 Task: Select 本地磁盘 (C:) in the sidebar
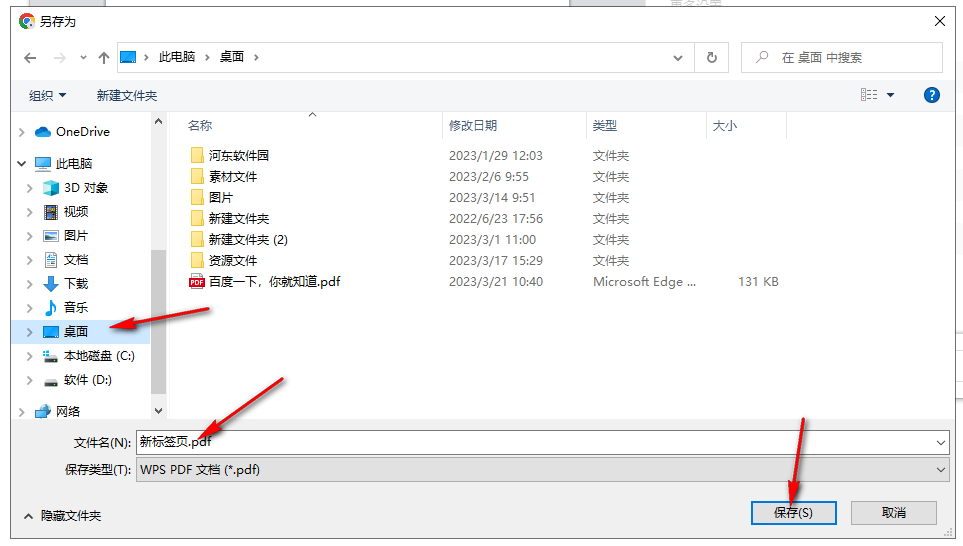click(x=99, y=356)
